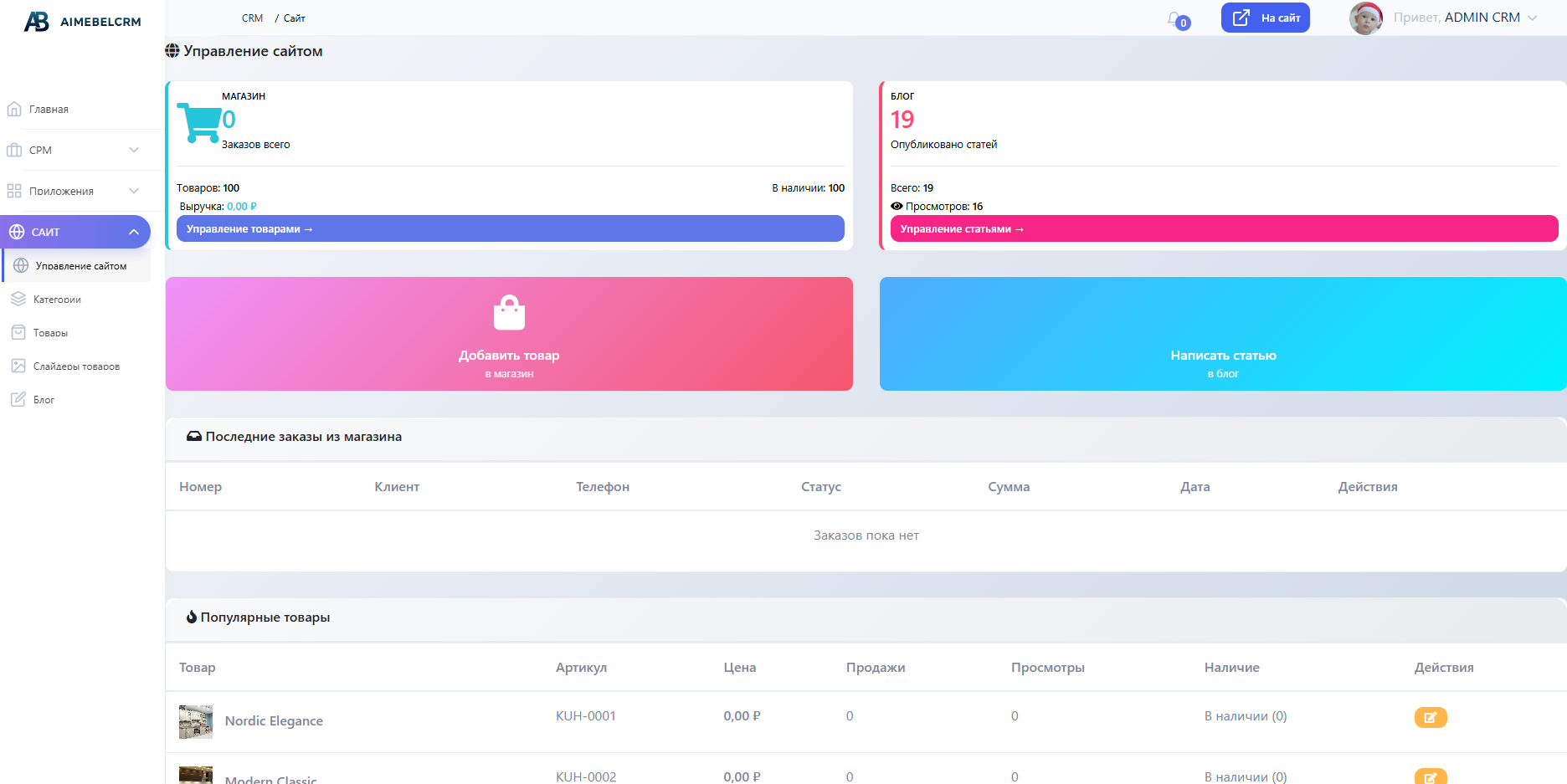Click the Написать статью tile
The image size is (1567, 784).
pyautogui.click(x=1222, y=334)
